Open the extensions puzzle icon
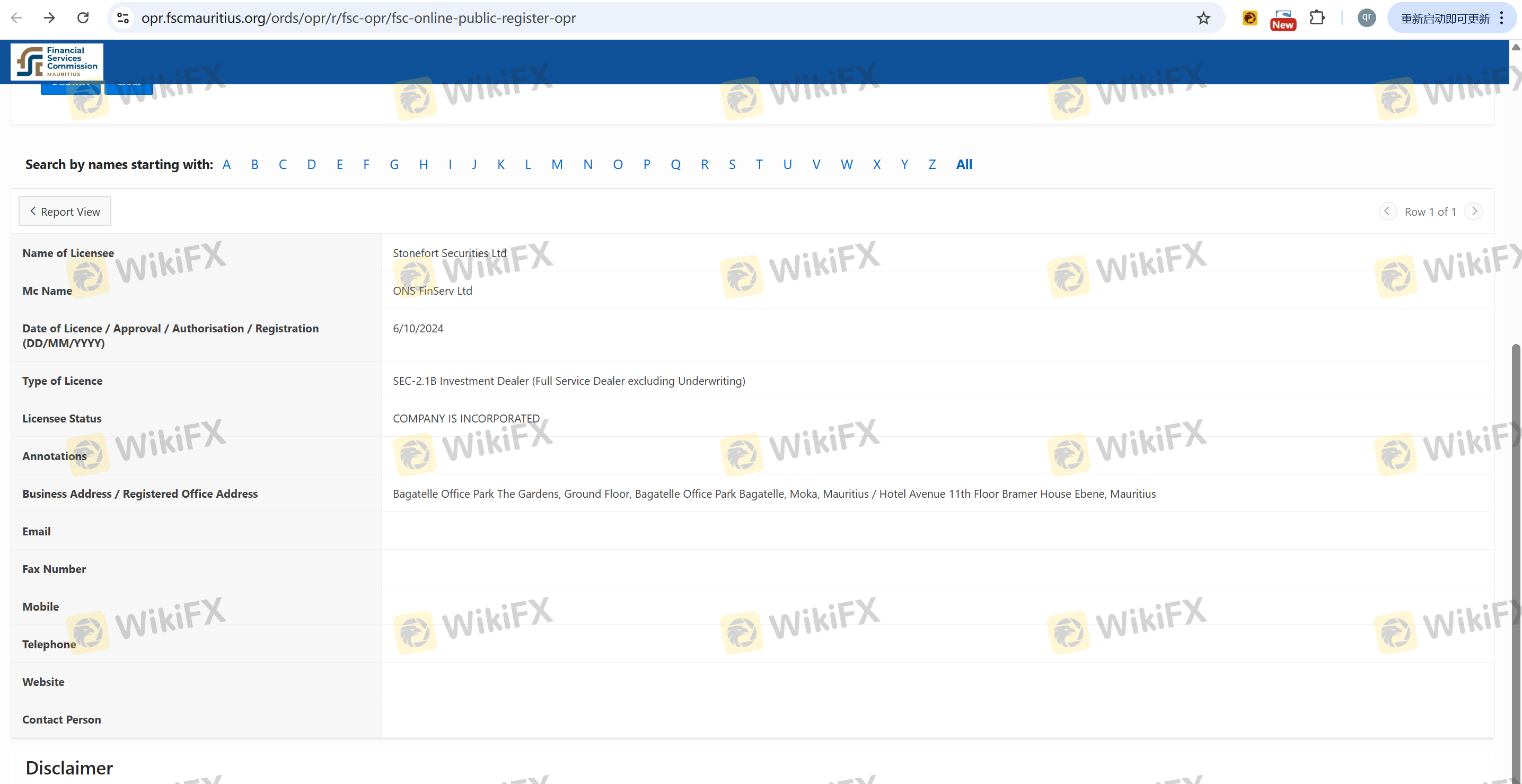The image size is (1522, 784). 1317,17
